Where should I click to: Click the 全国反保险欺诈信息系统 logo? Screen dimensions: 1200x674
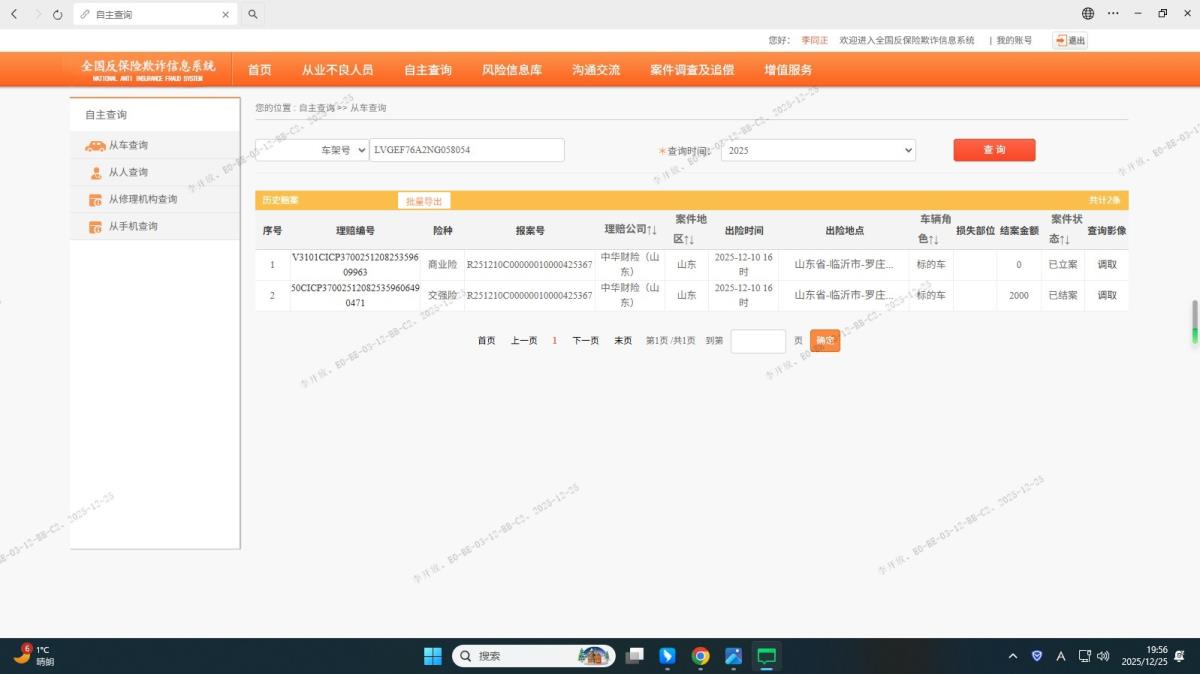[148, 69]
